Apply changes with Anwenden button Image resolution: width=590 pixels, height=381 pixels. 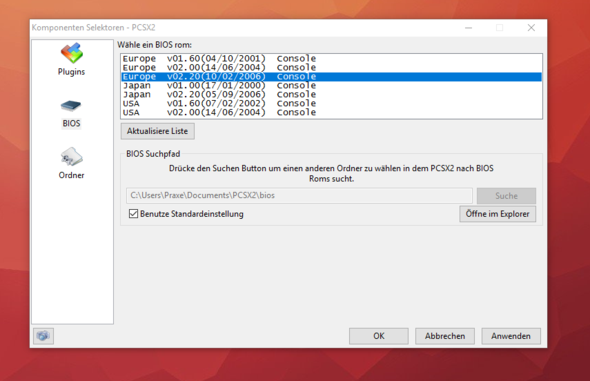point(511,336)
